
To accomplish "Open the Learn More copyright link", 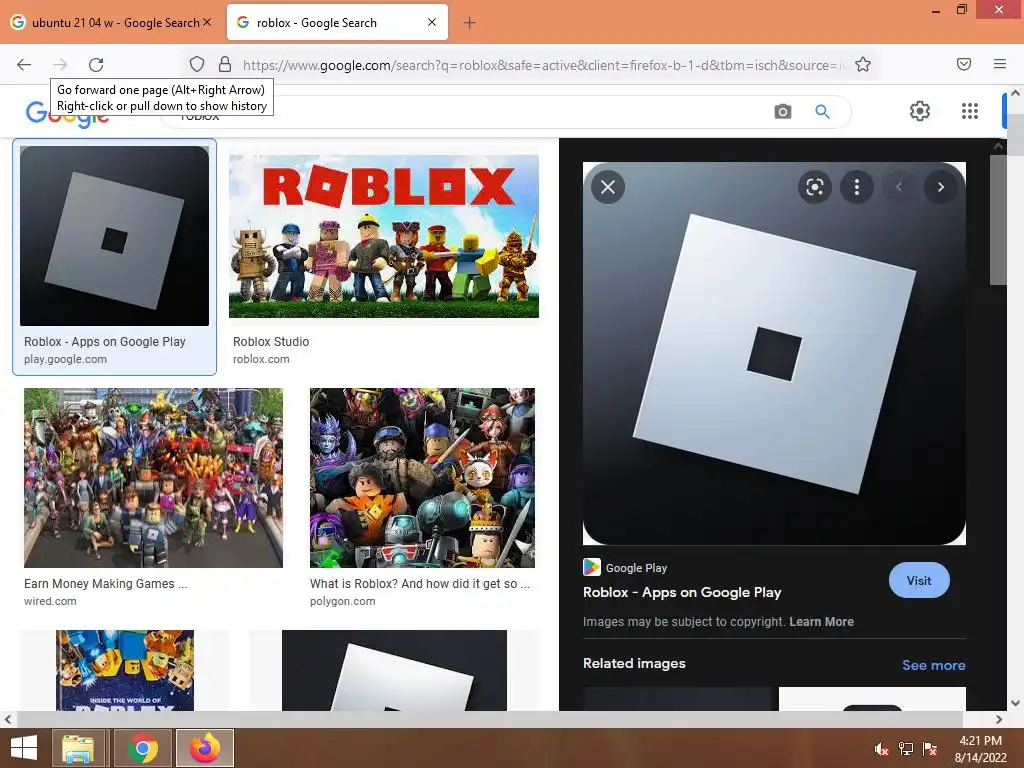I will coord(821,622).
